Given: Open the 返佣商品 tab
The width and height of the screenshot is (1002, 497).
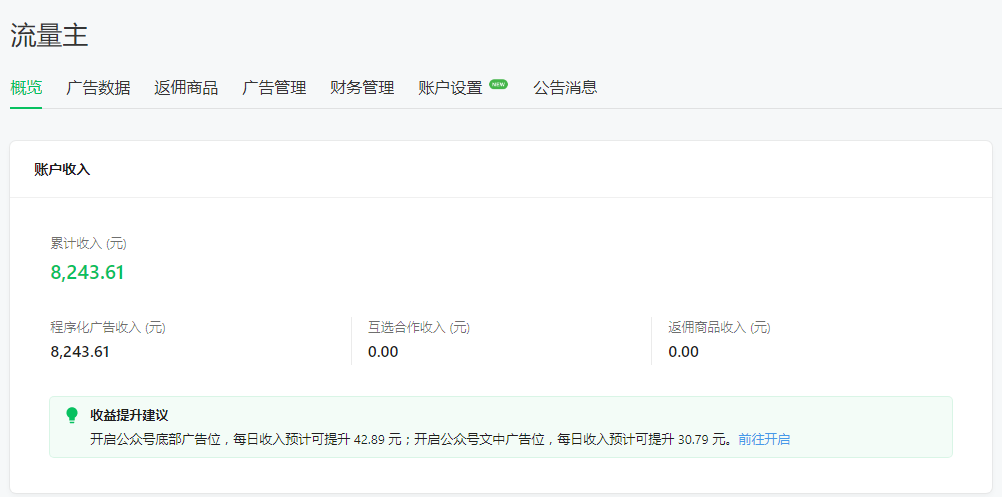Looking at the screenshot, I should [x=186, y=88].
